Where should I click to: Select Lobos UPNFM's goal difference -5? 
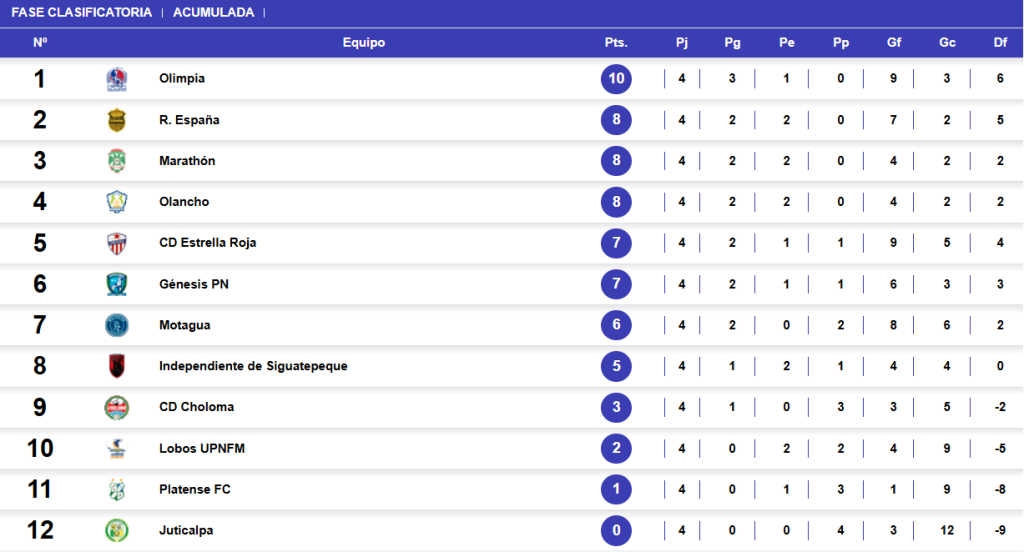coord(1000,448)
